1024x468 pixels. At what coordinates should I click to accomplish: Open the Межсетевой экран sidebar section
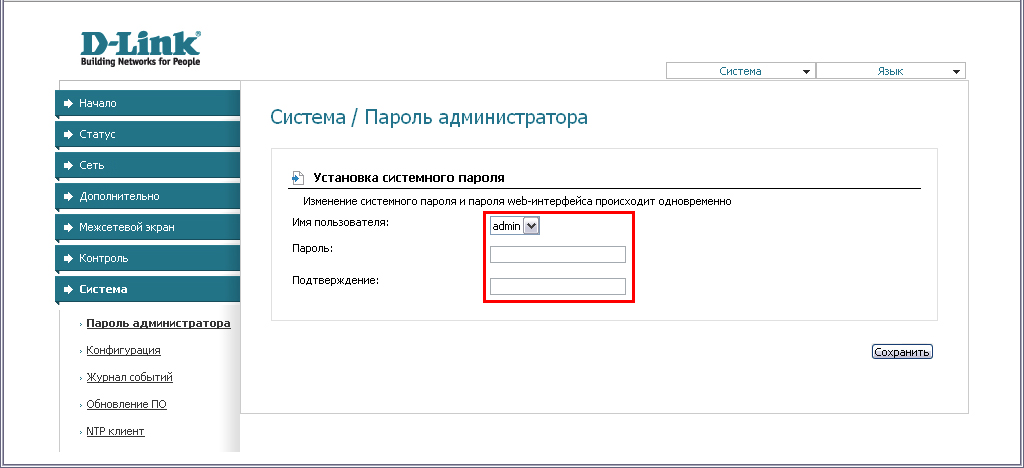coord(148,227)
